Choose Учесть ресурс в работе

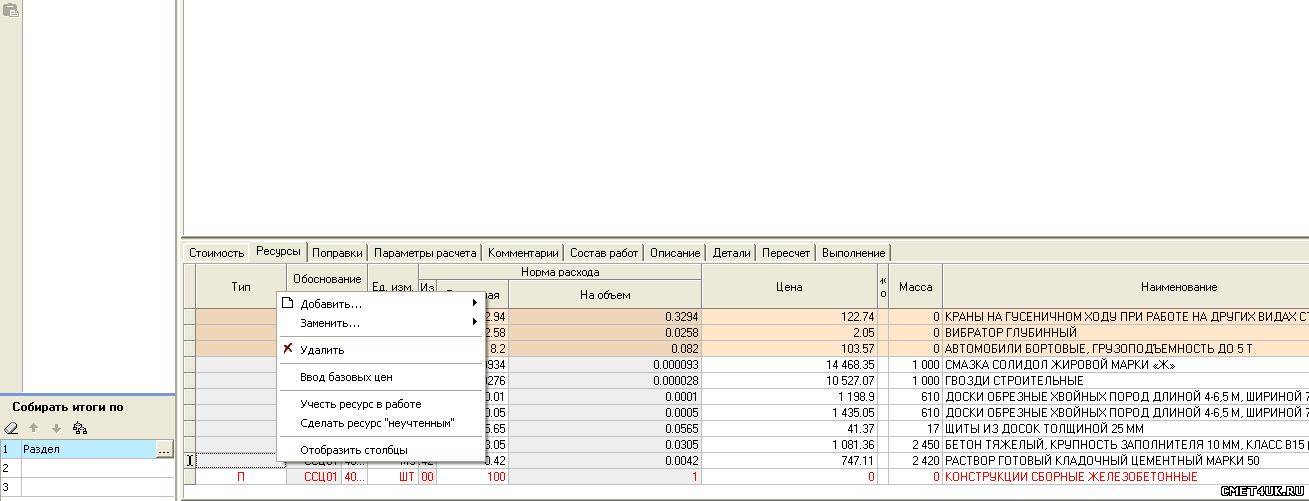[380, 404]
